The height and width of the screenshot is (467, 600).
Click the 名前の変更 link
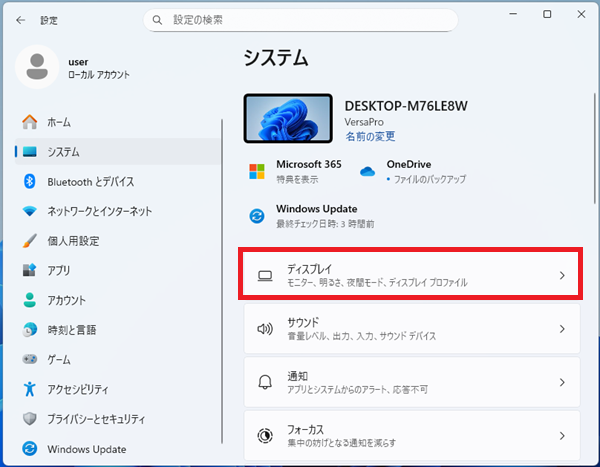[x=370, y=136]
